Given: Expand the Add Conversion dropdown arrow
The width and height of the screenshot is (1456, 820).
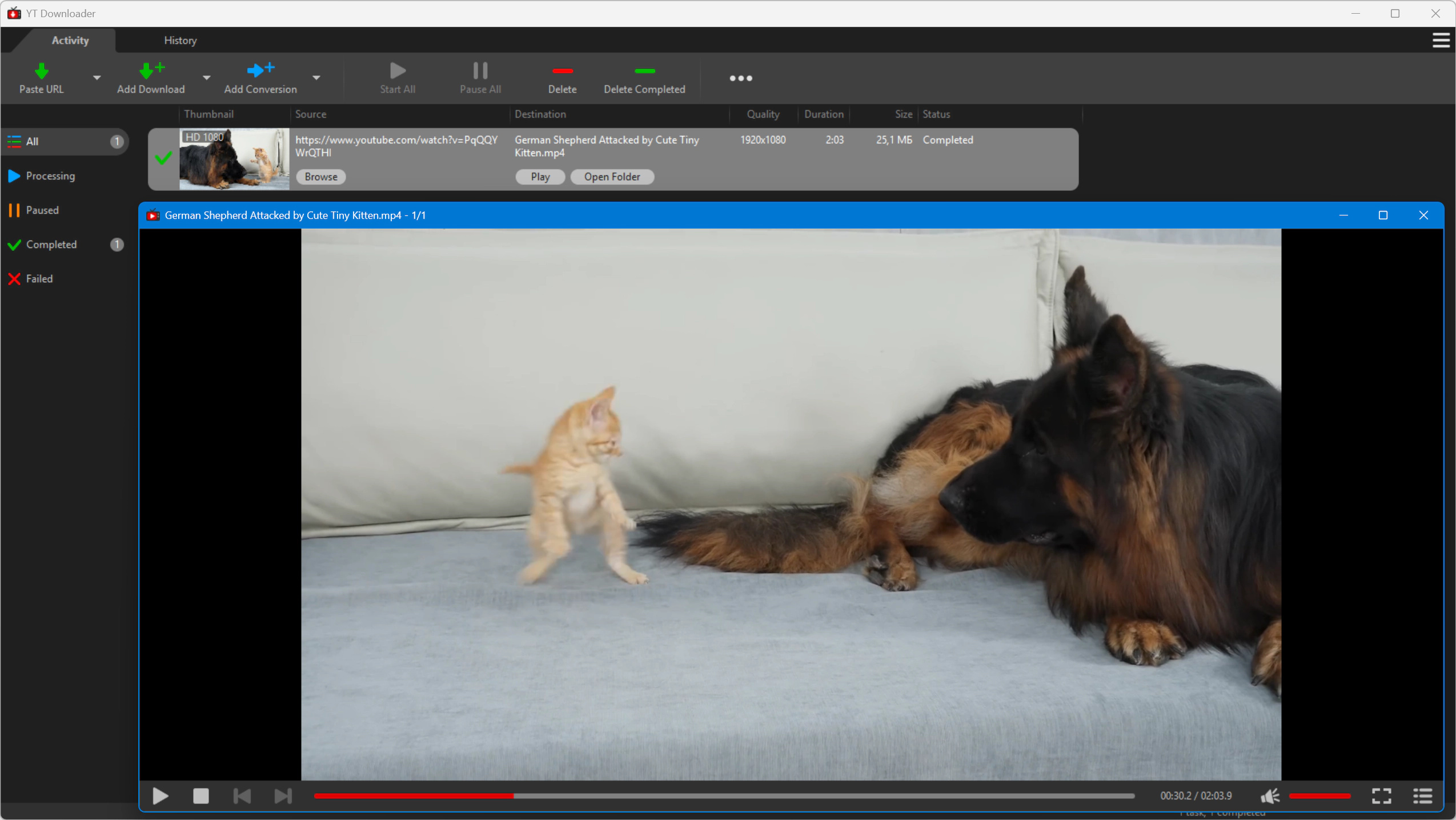Looking at the screenshot, I should (x=316, y=78).
